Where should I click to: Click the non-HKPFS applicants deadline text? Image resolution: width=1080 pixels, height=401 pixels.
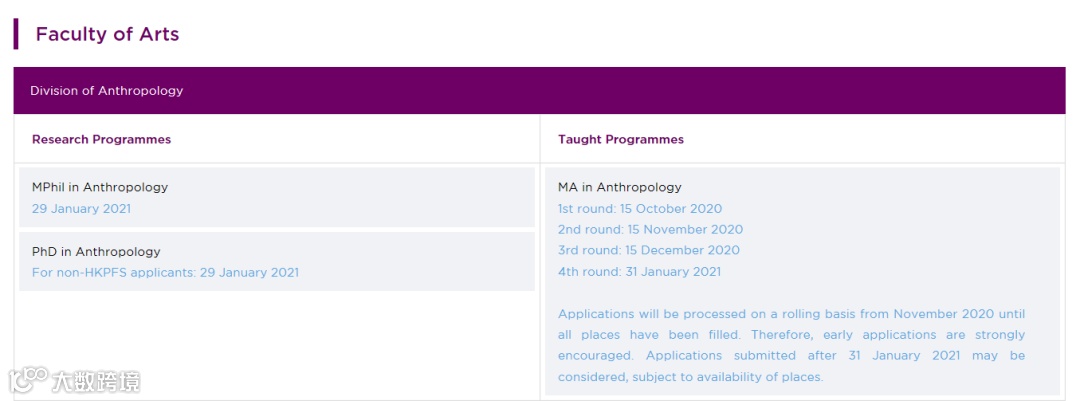click(165, 273)
